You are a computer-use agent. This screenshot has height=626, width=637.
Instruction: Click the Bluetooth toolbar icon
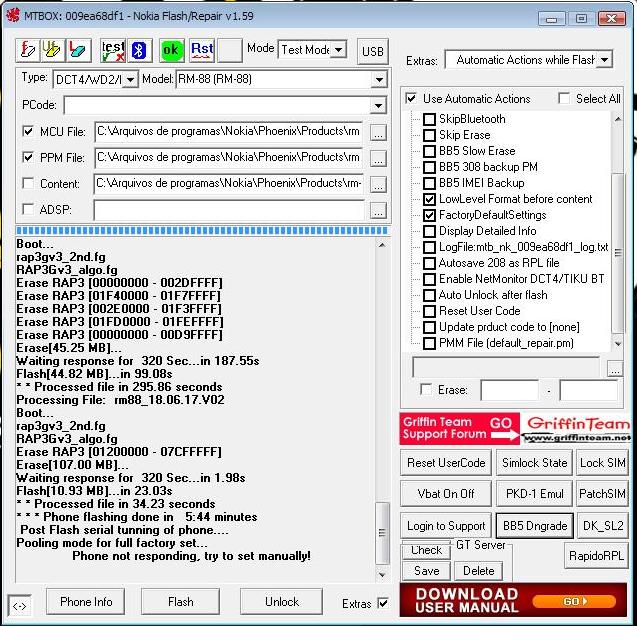(139, 50)
